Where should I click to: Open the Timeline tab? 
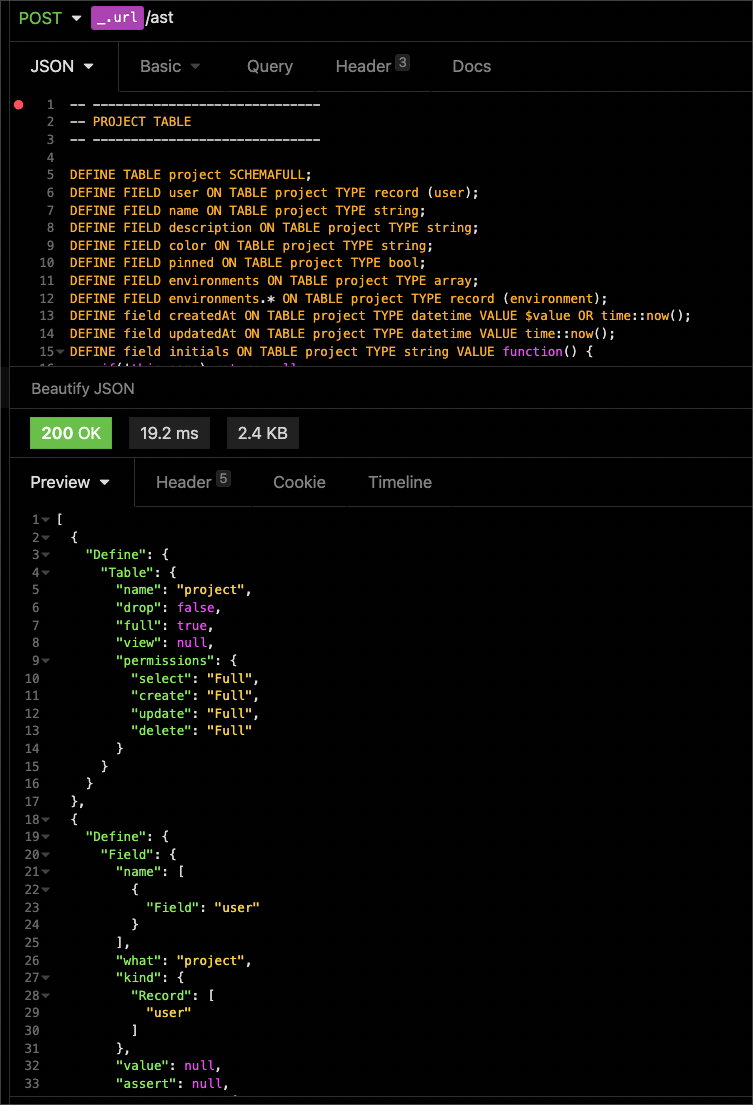coord(400,482)
